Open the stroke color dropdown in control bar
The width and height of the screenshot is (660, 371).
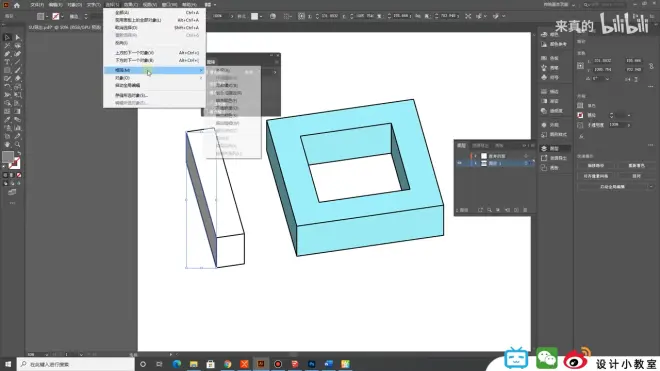click(62, 16)
